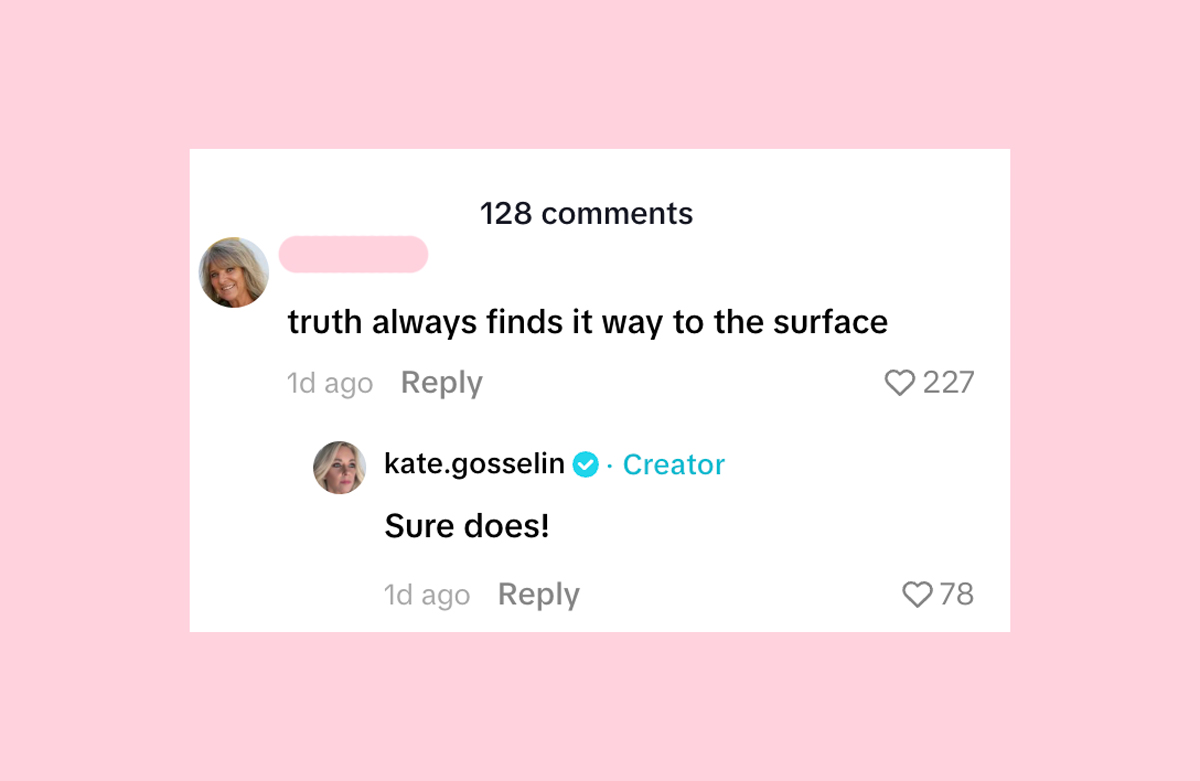Click the '128 comments' header

[x=586, y=213]
